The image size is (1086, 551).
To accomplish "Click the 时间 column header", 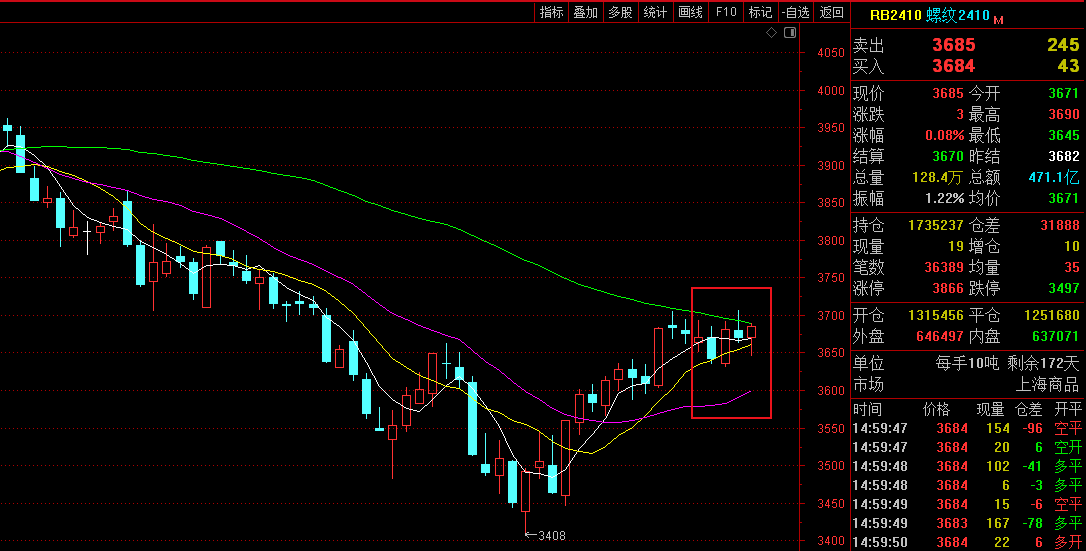I will [x=867, y=410].
